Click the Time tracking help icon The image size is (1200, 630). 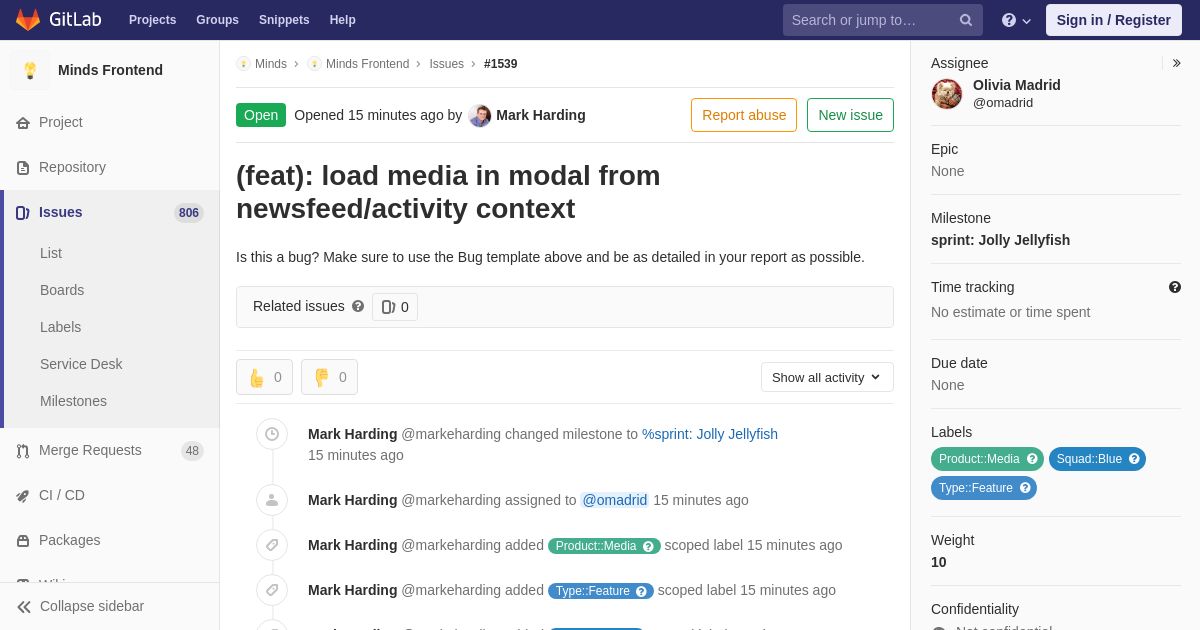(1175, 287)
